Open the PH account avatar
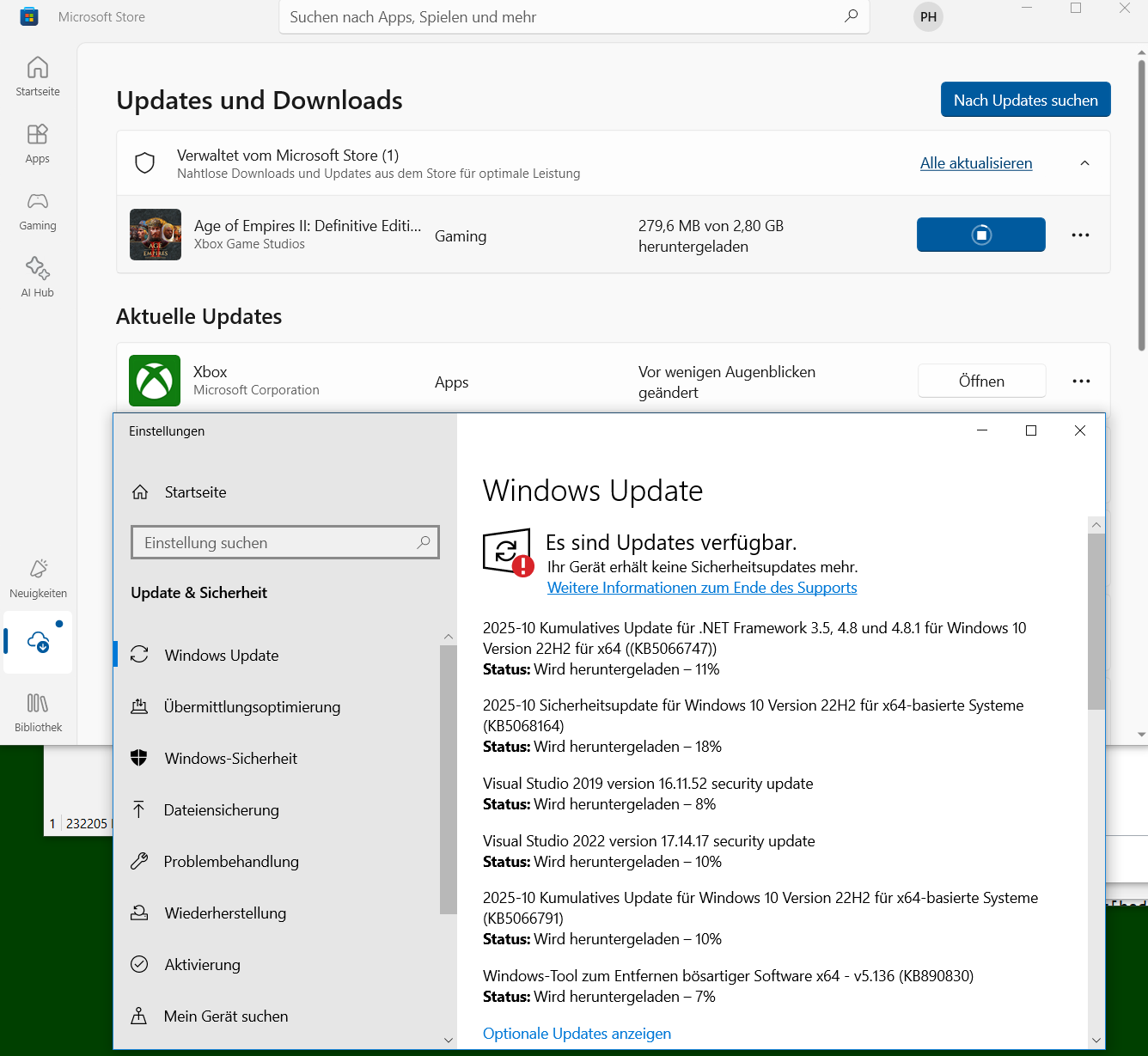1148x1056 pixels. [928, 16]
